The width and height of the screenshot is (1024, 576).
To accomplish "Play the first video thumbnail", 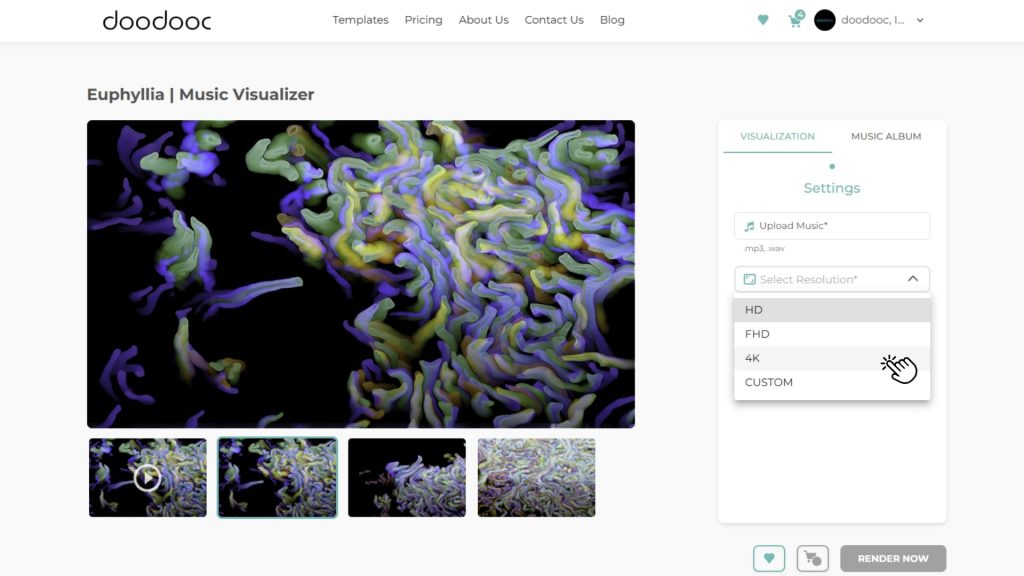I will click(147, 478).
